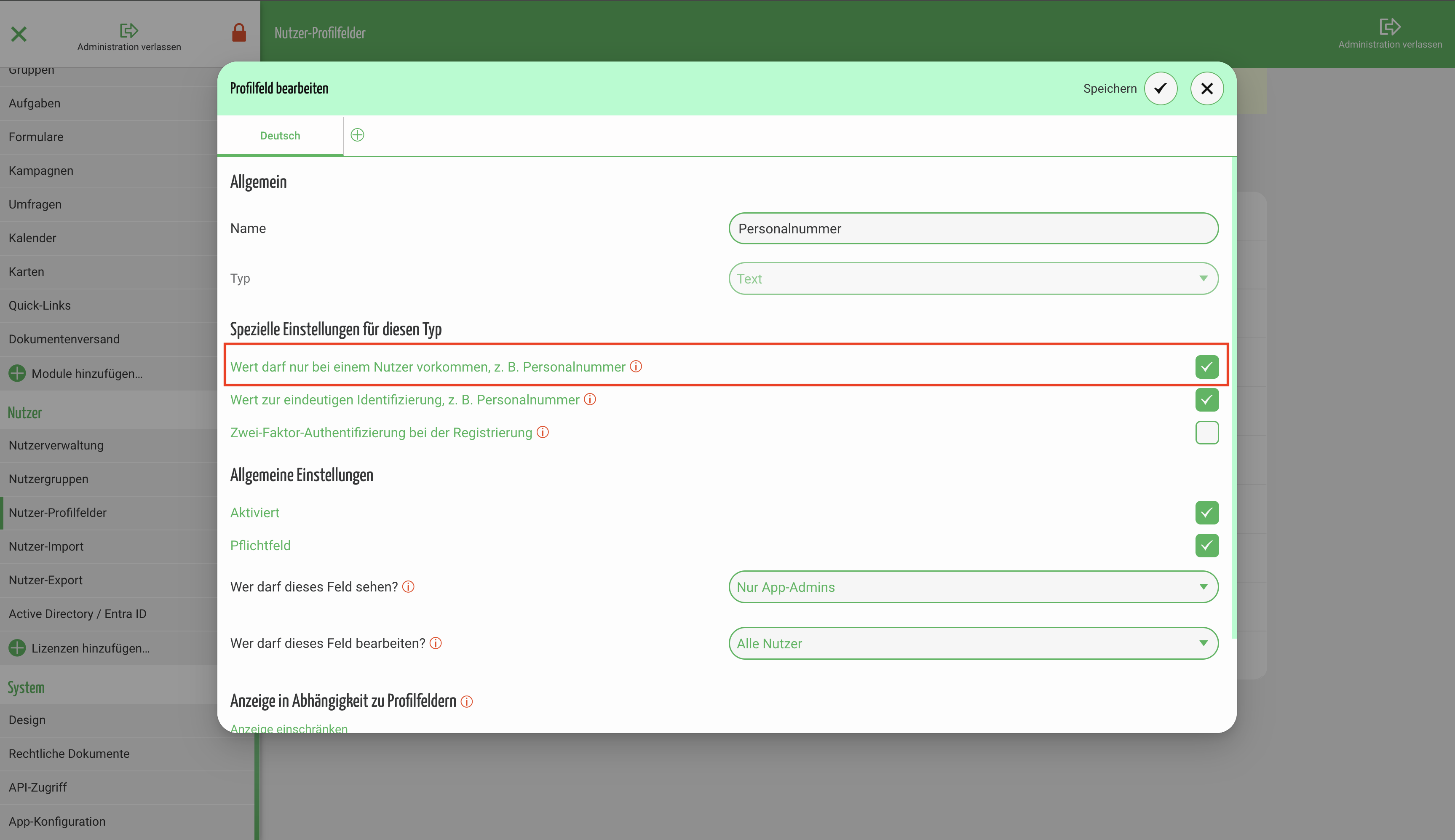Select Nutzer-Profilfelder in the sidebar
The width and height of the screenshot is (1455, 840).
click(x=108, y=513)
